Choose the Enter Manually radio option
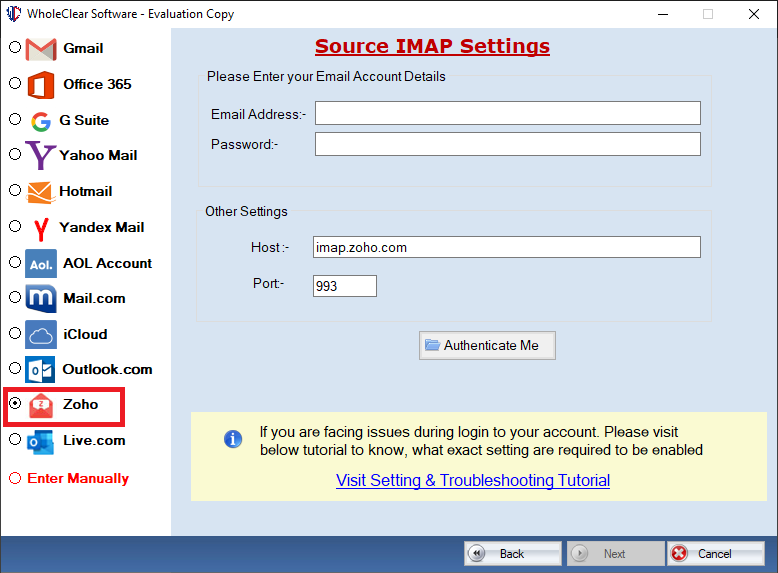The height and width of the screenshot is (573, 778). tap(15, 478)
